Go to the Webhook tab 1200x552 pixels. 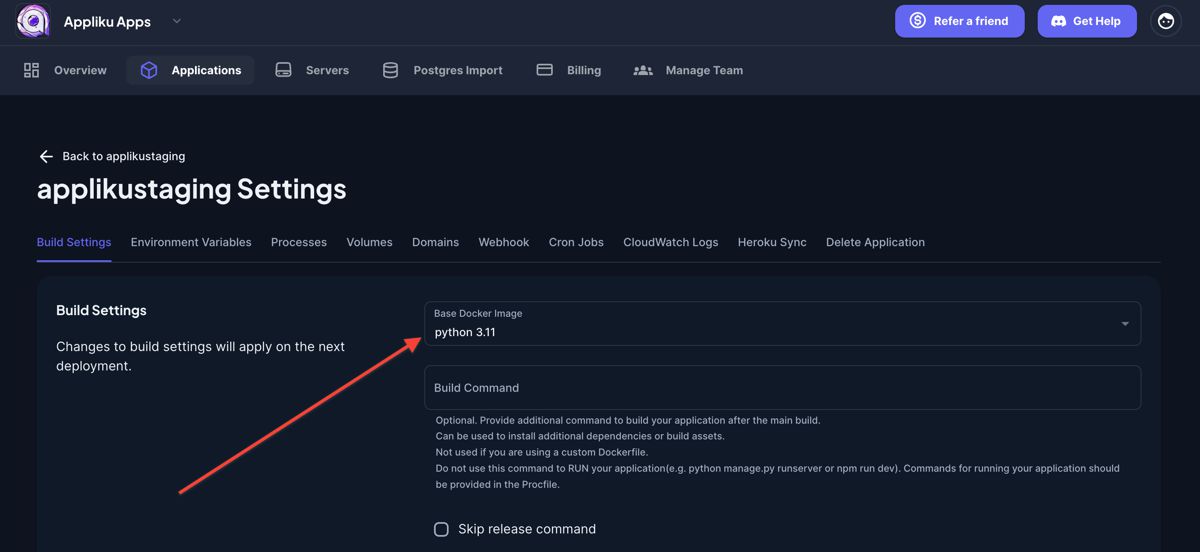point(504,242)
